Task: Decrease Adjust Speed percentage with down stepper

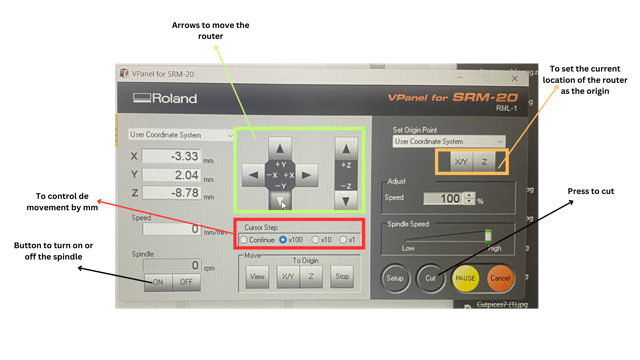Action: click(x=469, y=202)
